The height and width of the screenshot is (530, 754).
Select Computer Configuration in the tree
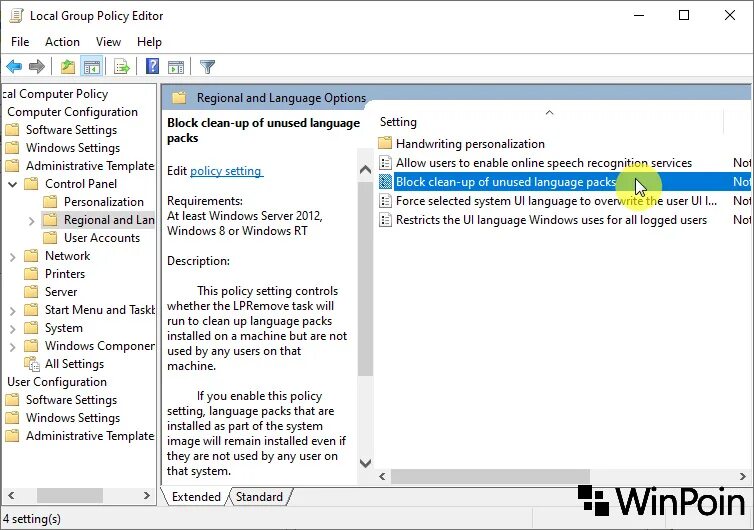72,112
